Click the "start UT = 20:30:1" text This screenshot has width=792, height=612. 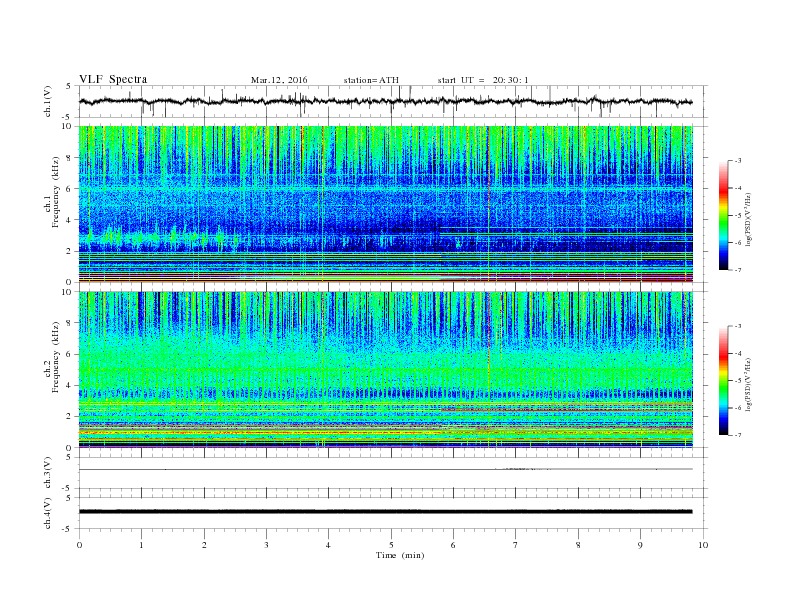click(x=483, y=80)
